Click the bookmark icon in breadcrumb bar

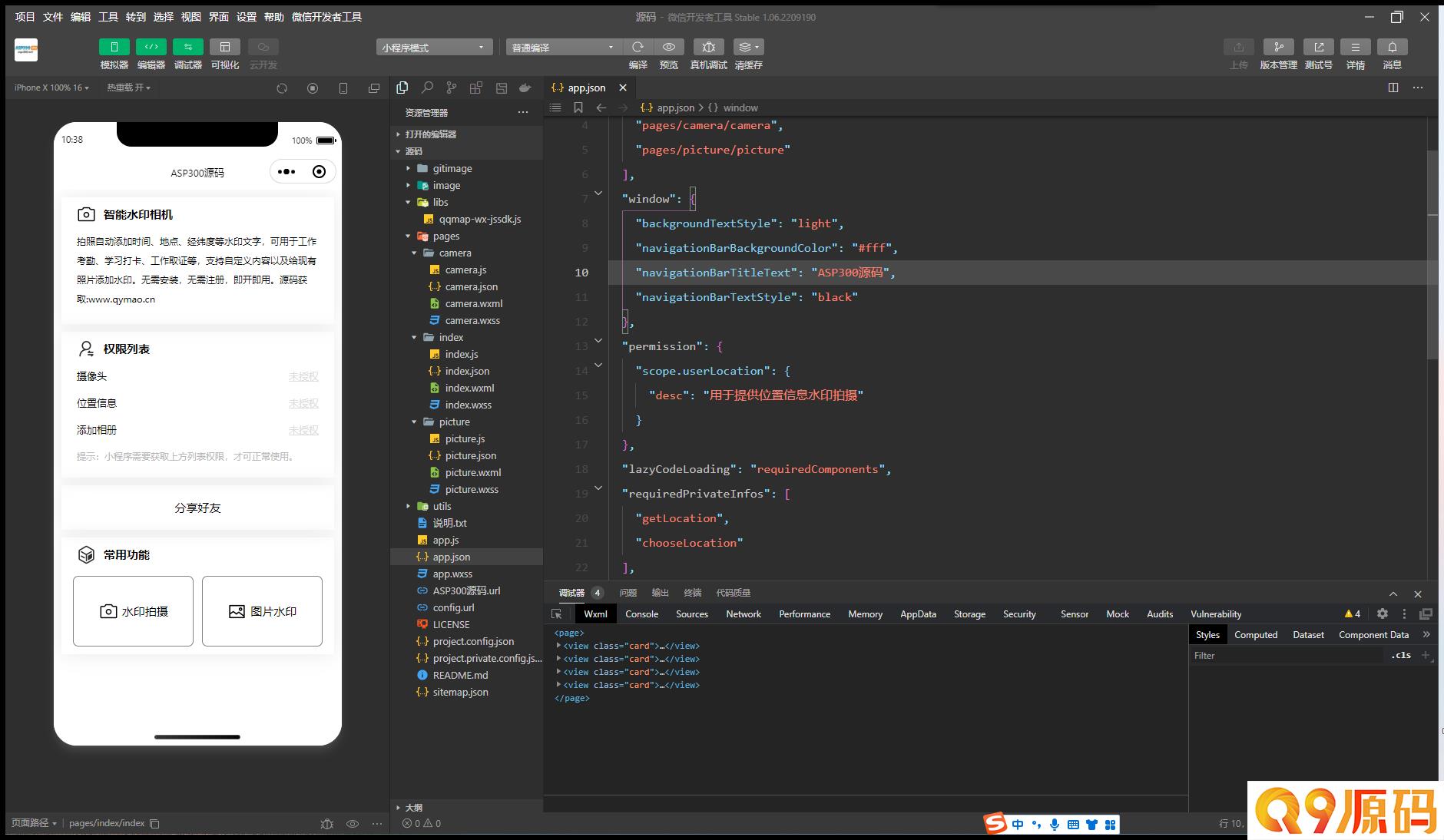pos(578,107)
